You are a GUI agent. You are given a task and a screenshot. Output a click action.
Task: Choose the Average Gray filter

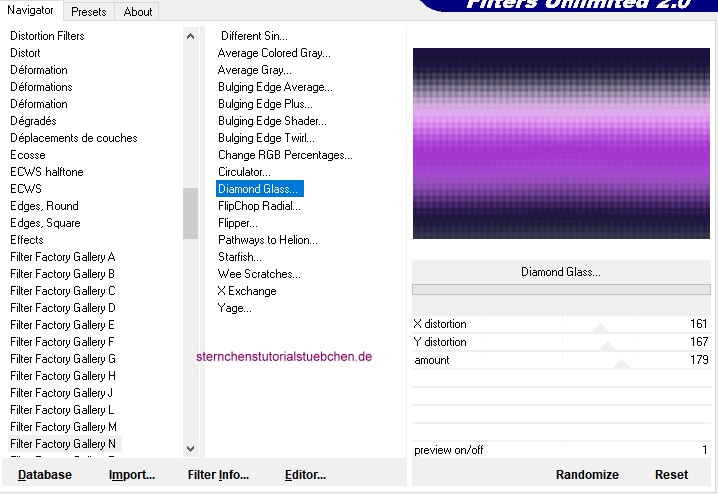click(255, 70)
